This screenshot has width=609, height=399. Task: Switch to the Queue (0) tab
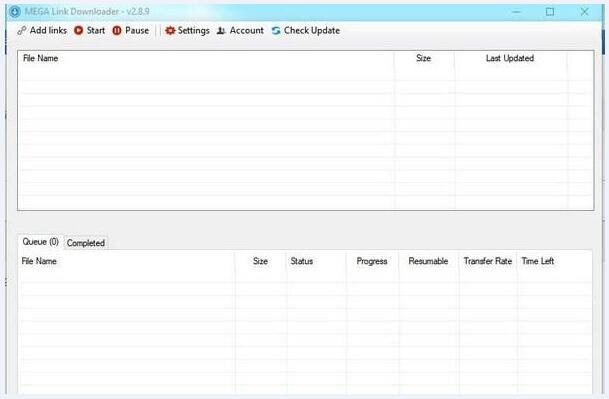(40, 242)
